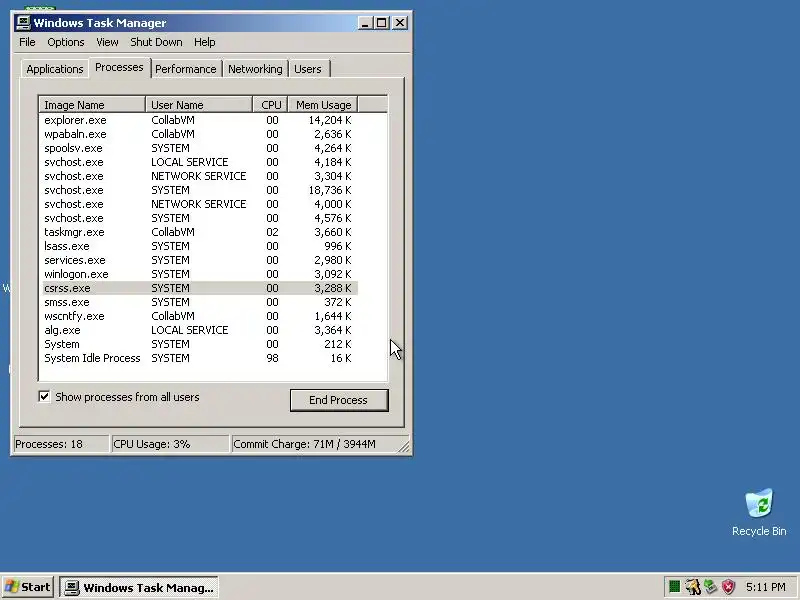Uncheck Show processes from all users
This screenshot has height=600, width=800.
coord(44,396)
